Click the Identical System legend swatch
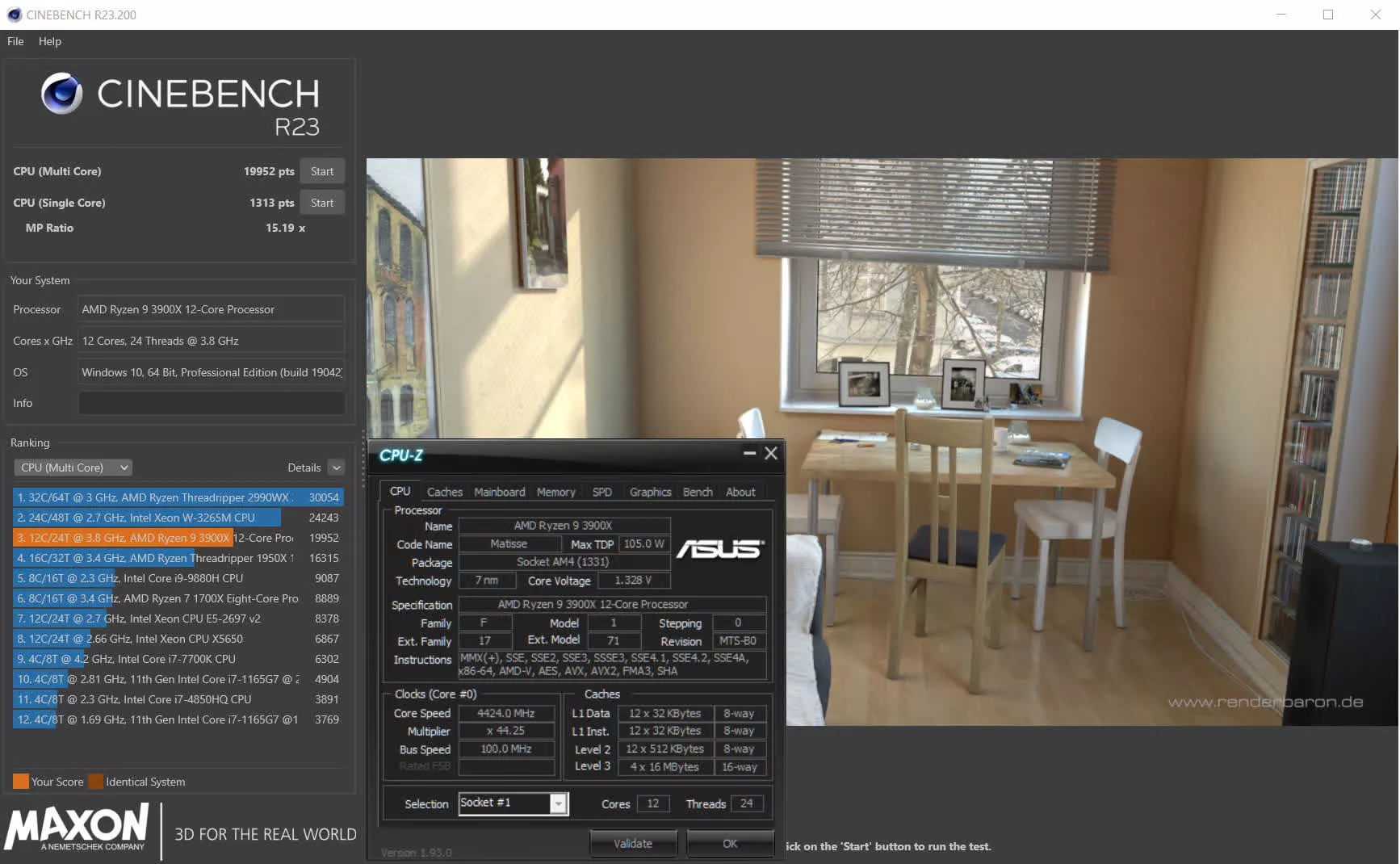Image resolution: width=1400 pixels, height=864 pixels. (95, 782)
